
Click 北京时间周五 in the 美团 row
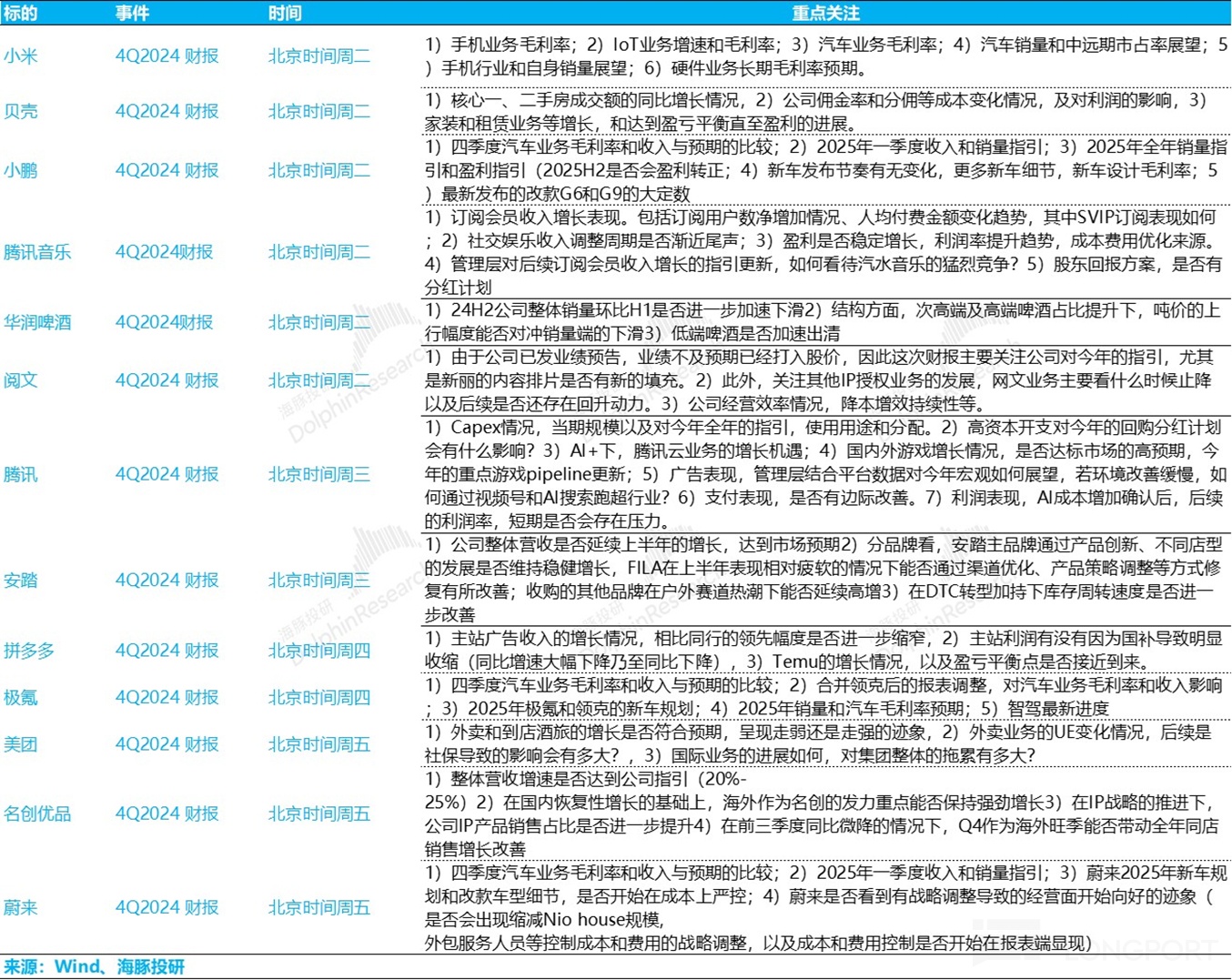319,744
